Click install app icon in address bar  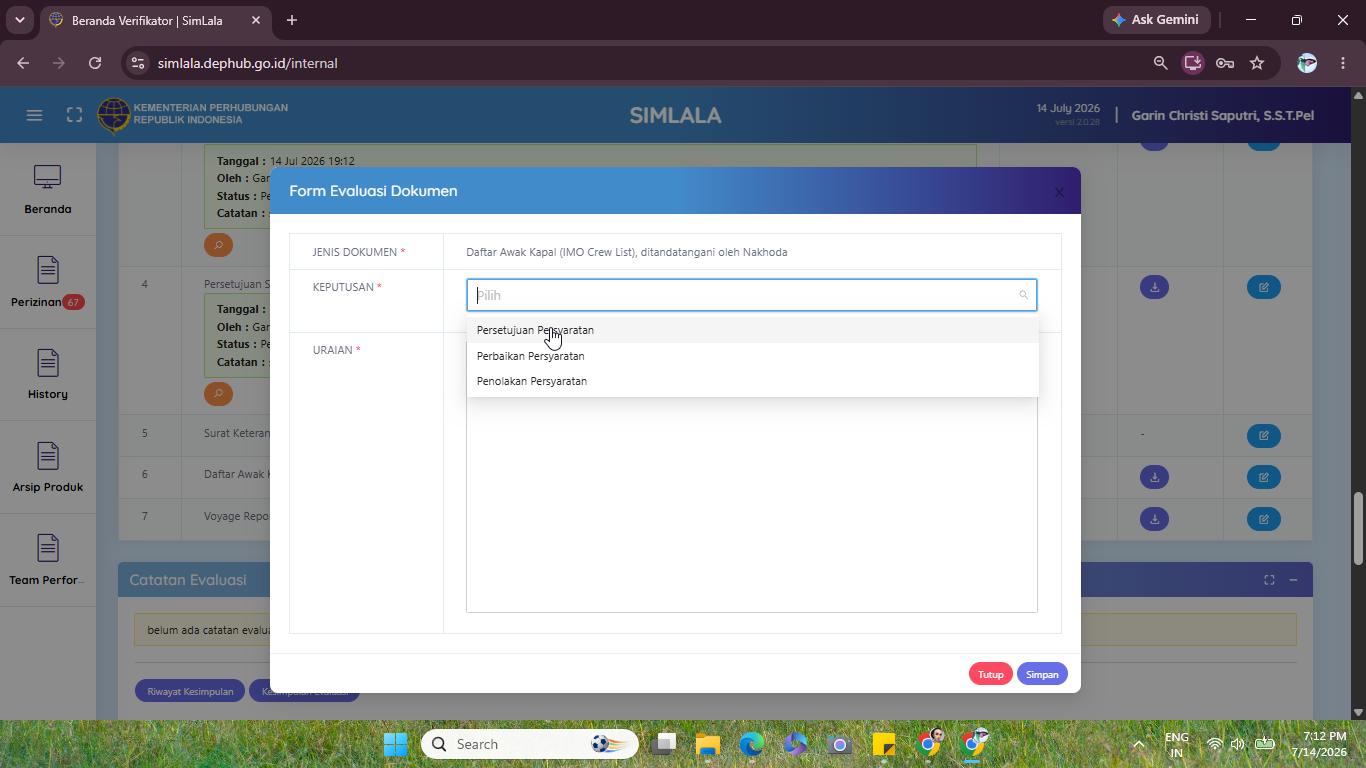1193,63
